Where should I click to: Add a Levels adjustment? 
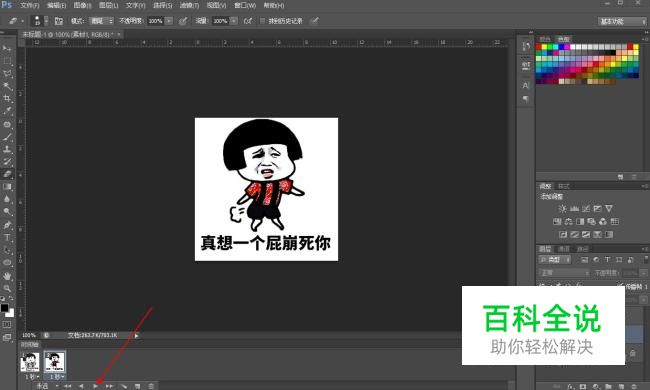(574, 208)
